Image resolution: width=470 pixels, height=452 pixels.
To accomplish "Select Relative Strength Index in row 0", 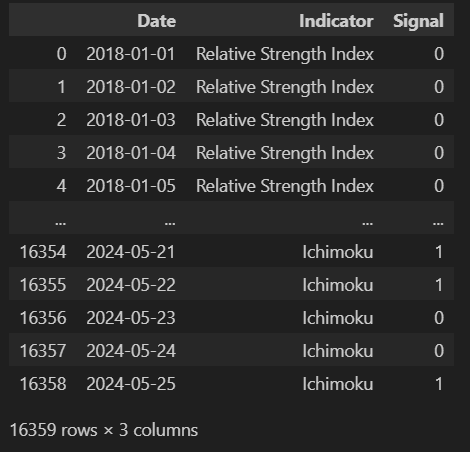I will point(285,54).
